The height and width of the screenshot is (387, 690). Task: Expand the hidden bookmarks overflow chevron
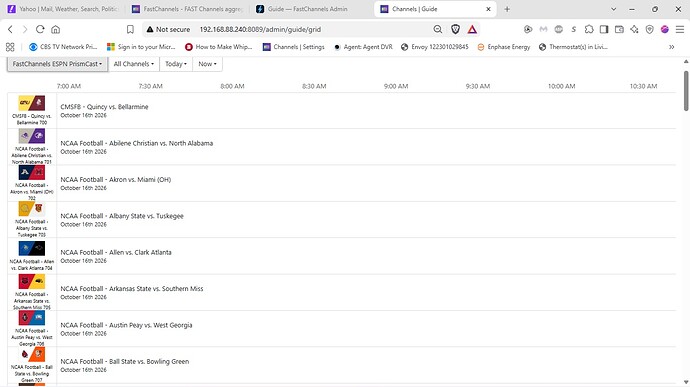pos(672,47)
